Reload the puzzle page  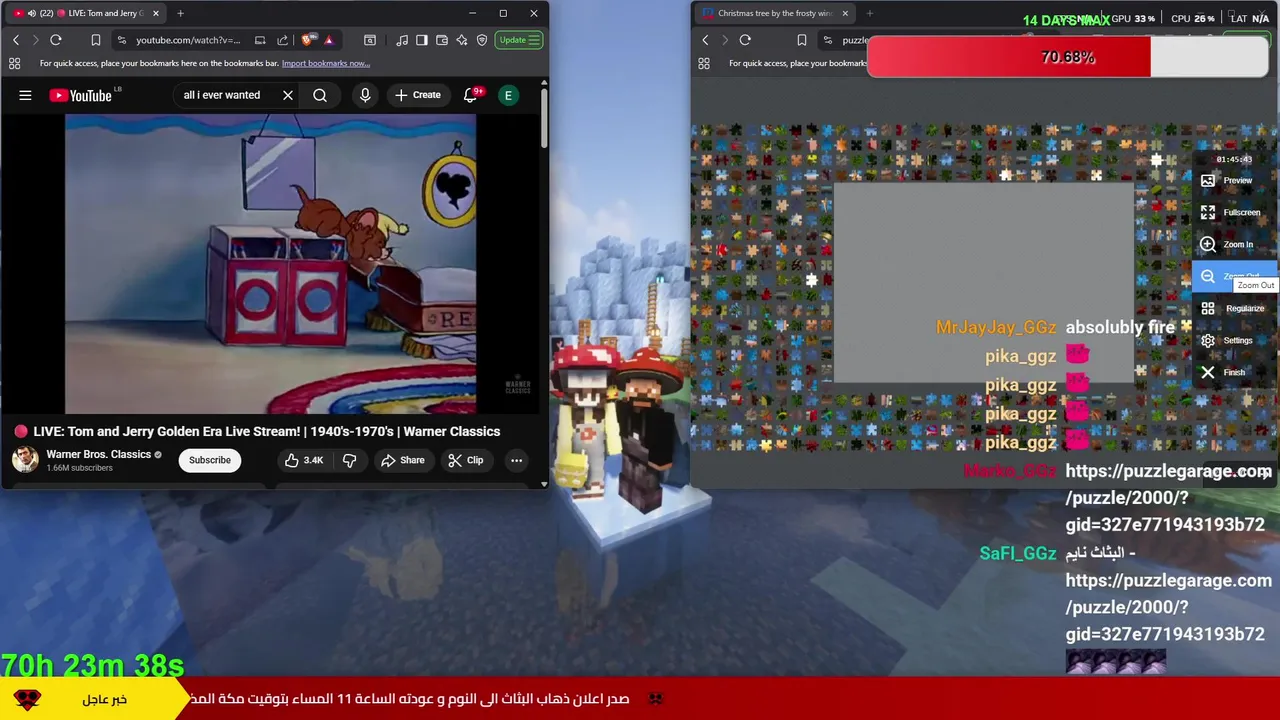point(745,40)
